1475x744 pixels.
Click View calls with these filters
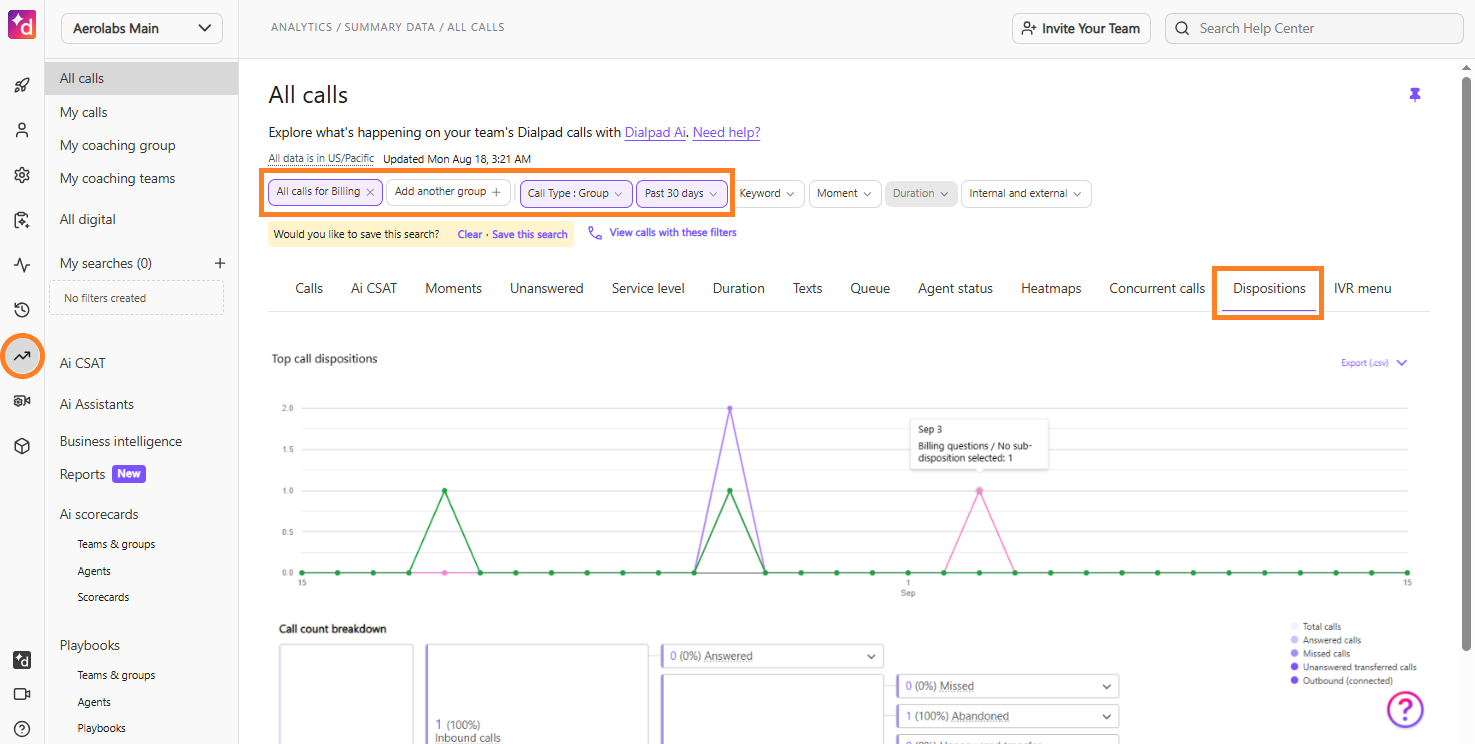pyautogui.click(x=673, y=232)
